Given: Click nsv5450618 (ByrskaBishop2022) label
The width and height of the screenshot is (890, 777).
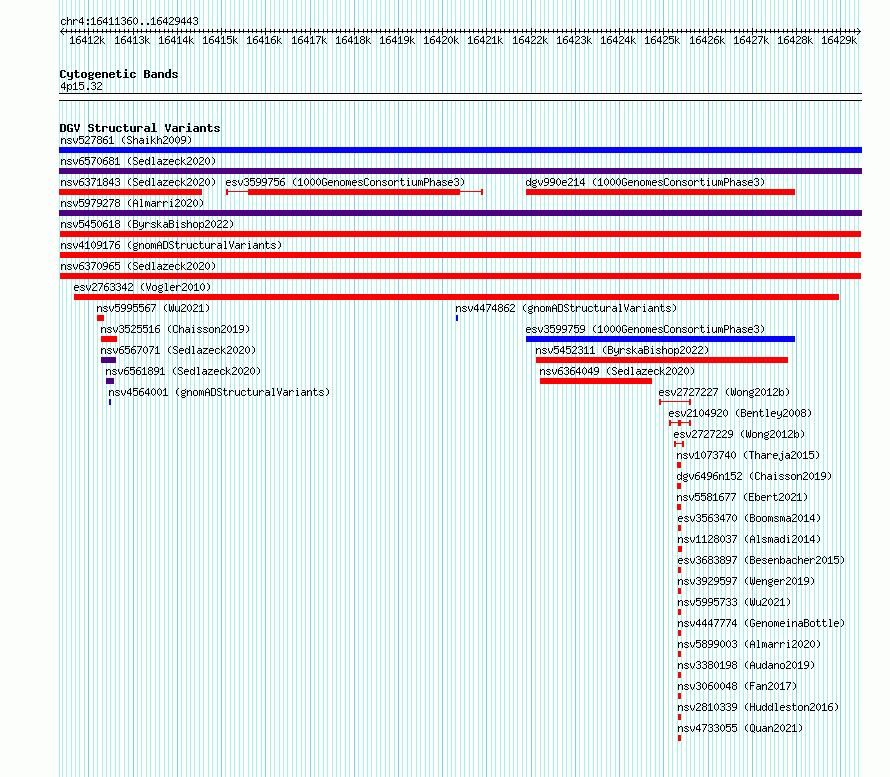Looking at the screenshot, I should tap(147, 224).
